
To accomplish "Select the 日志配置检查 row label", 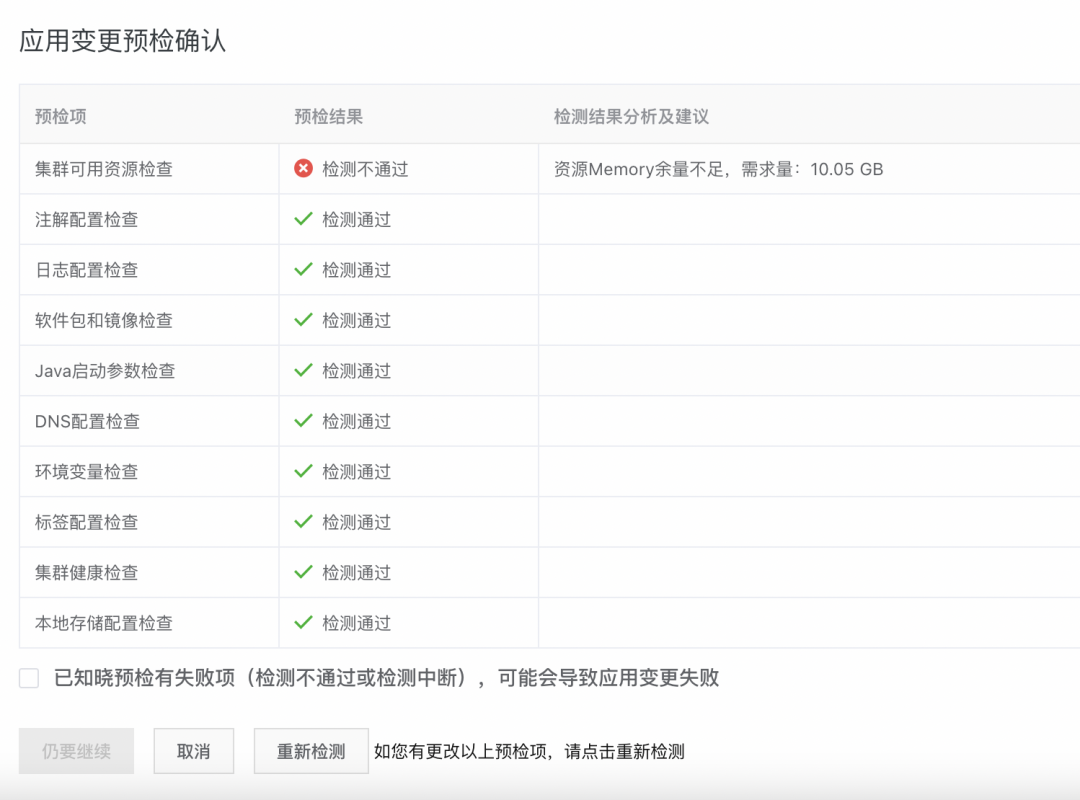I will (x=87, y=270).
